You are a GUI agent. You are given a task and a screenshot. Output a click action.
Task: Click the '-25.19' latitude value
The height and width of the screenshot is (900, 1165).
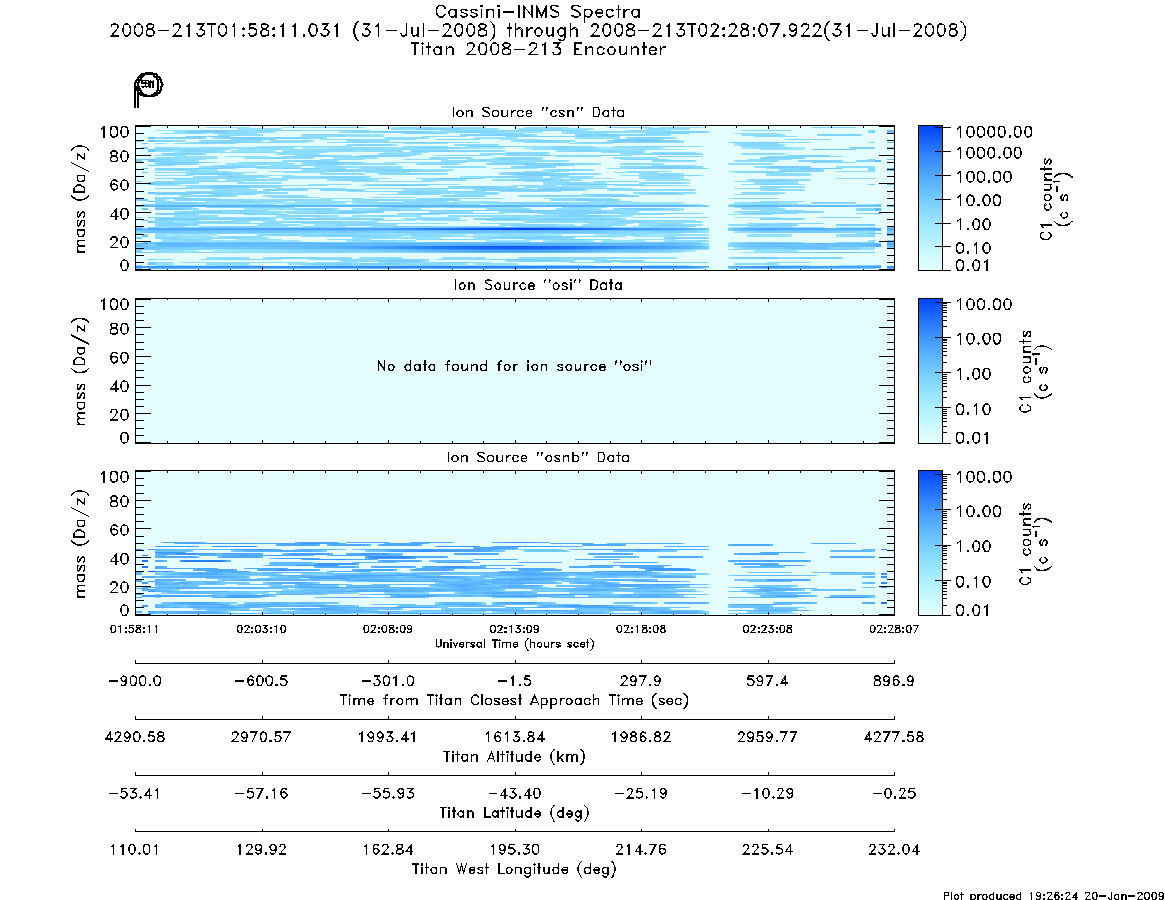(x=641, y=794)
